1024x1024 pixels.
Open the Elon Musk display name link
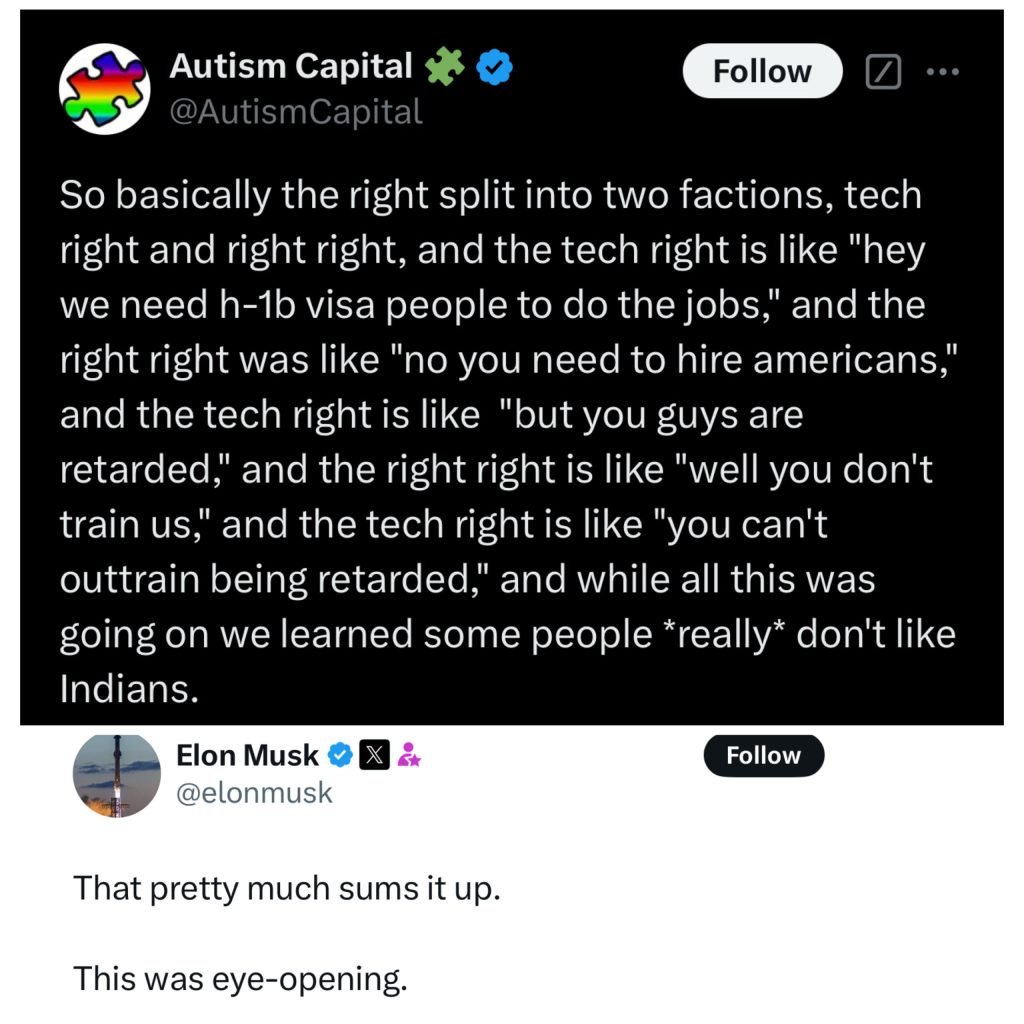247,756
